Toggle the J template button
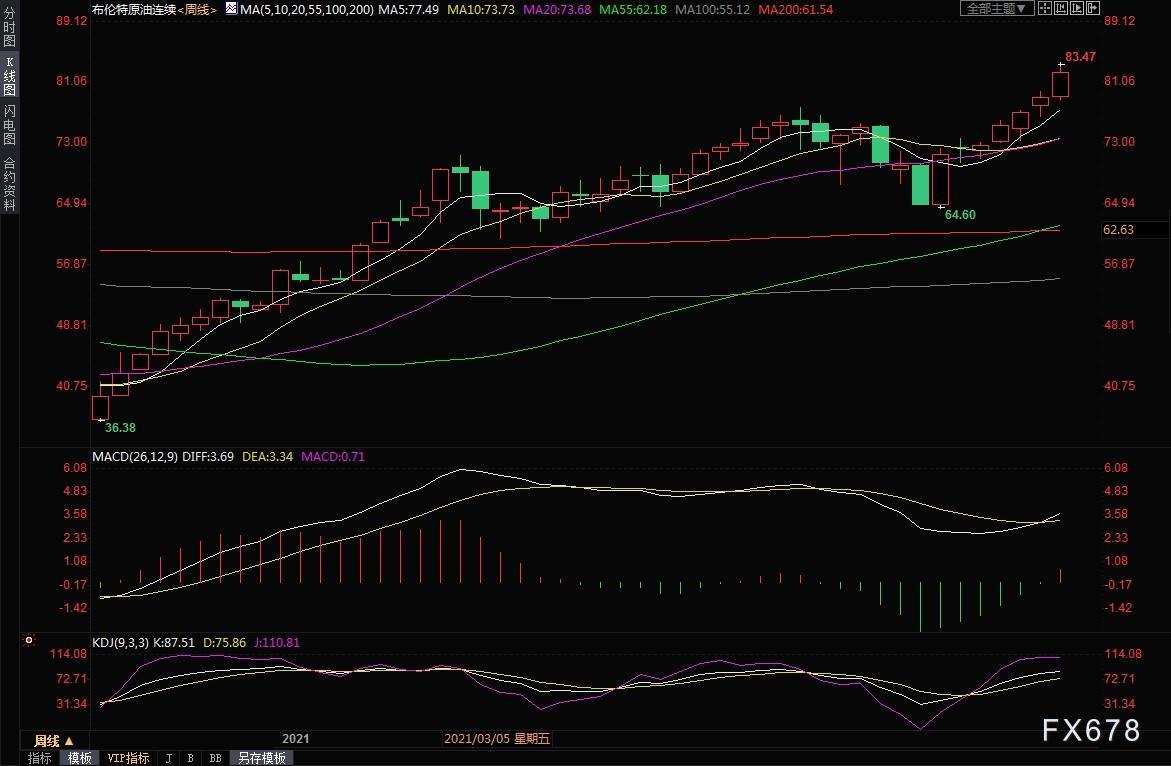This screenshot has width=1171, height=766. click(x=169, y=758)
